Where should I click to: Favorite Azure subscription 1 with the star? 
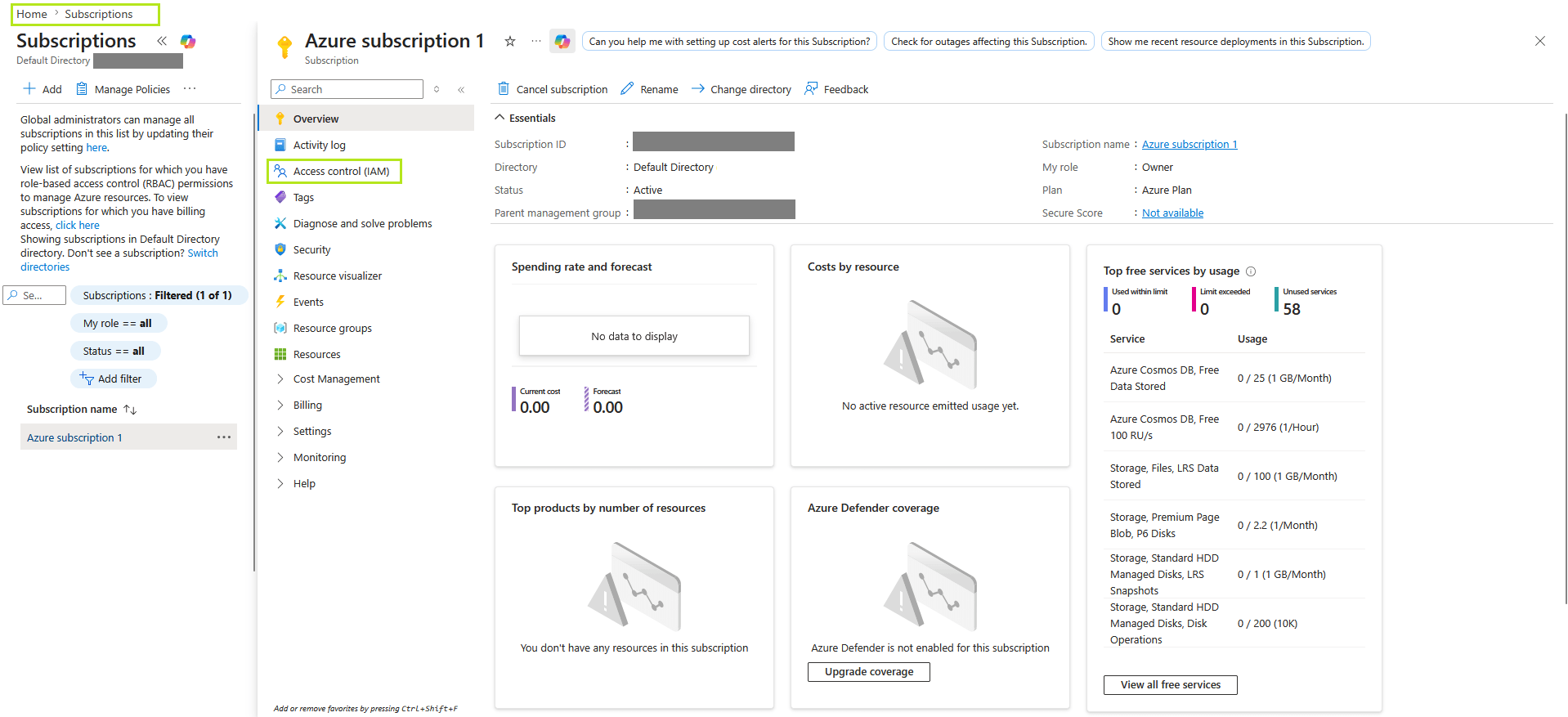click(x=509, y=41)
